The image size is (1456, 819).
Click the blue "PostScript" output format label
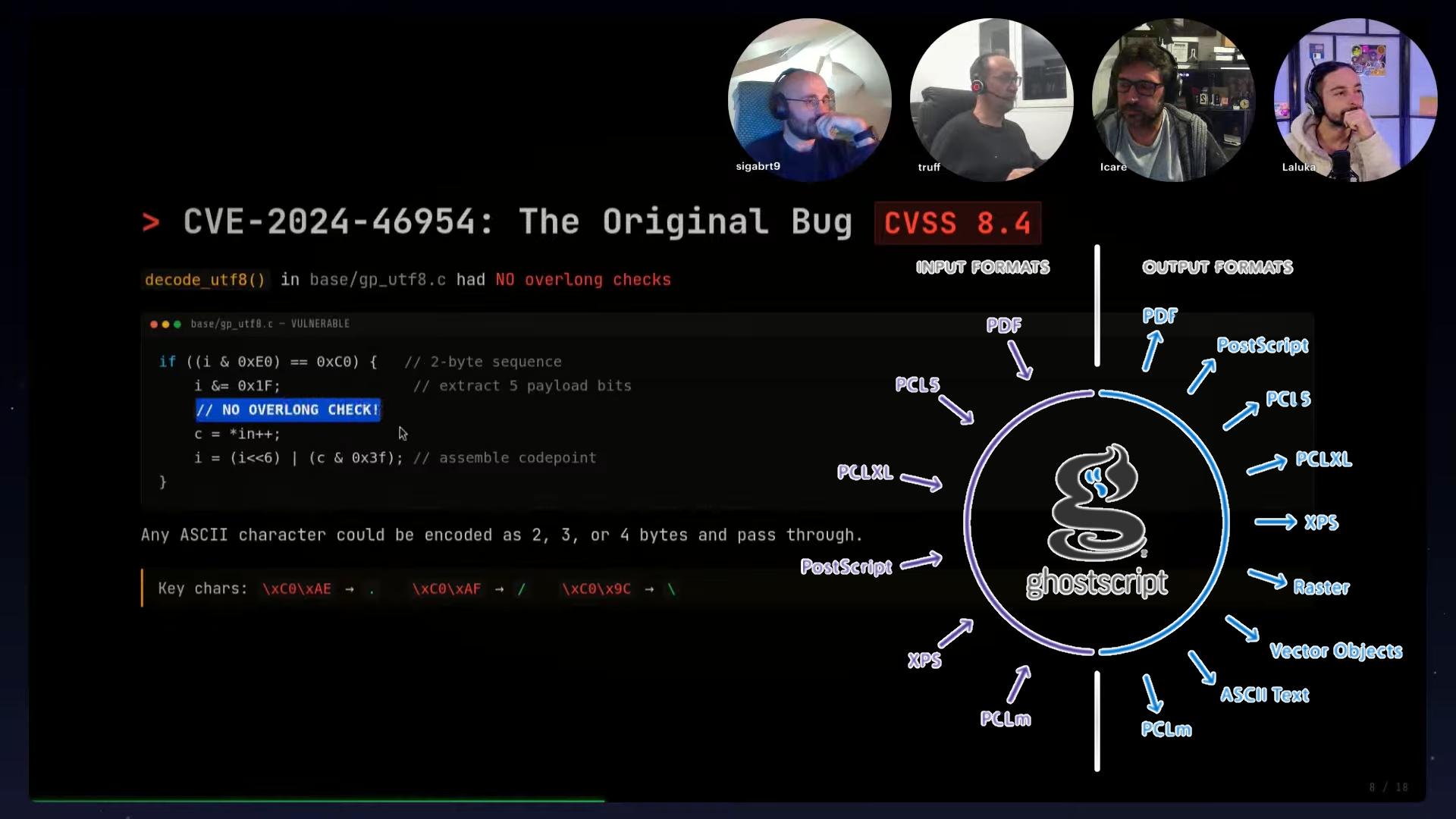pos(1263,346)
